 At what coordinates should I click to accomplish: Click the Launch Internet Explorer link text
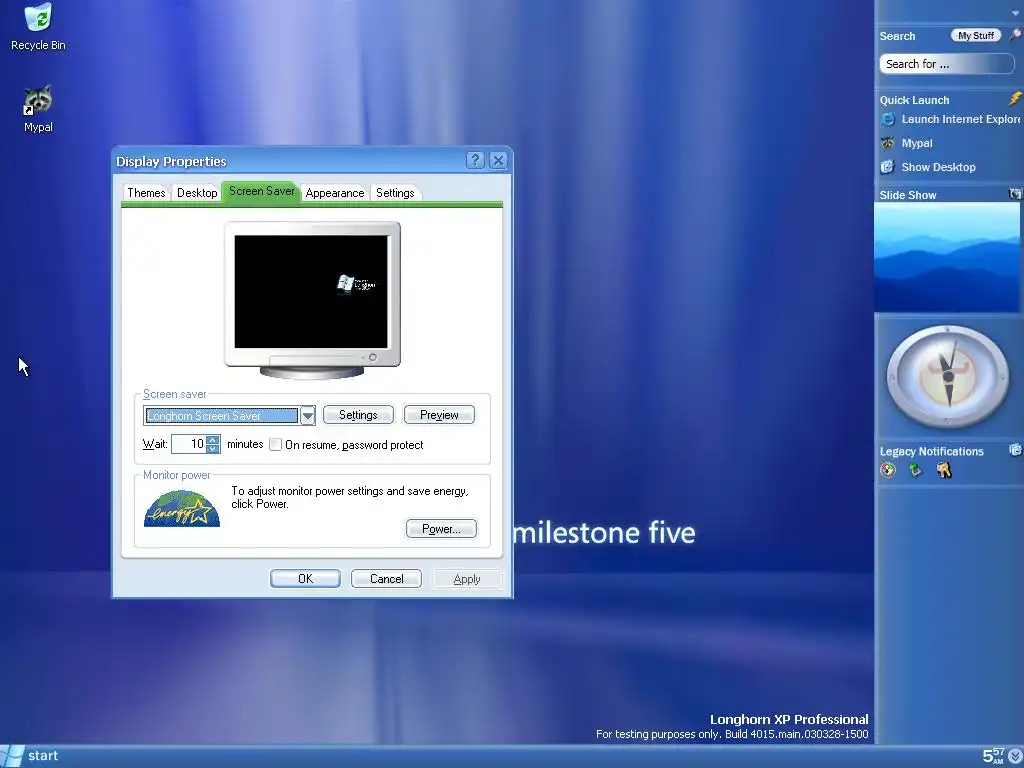click(961, 119)
